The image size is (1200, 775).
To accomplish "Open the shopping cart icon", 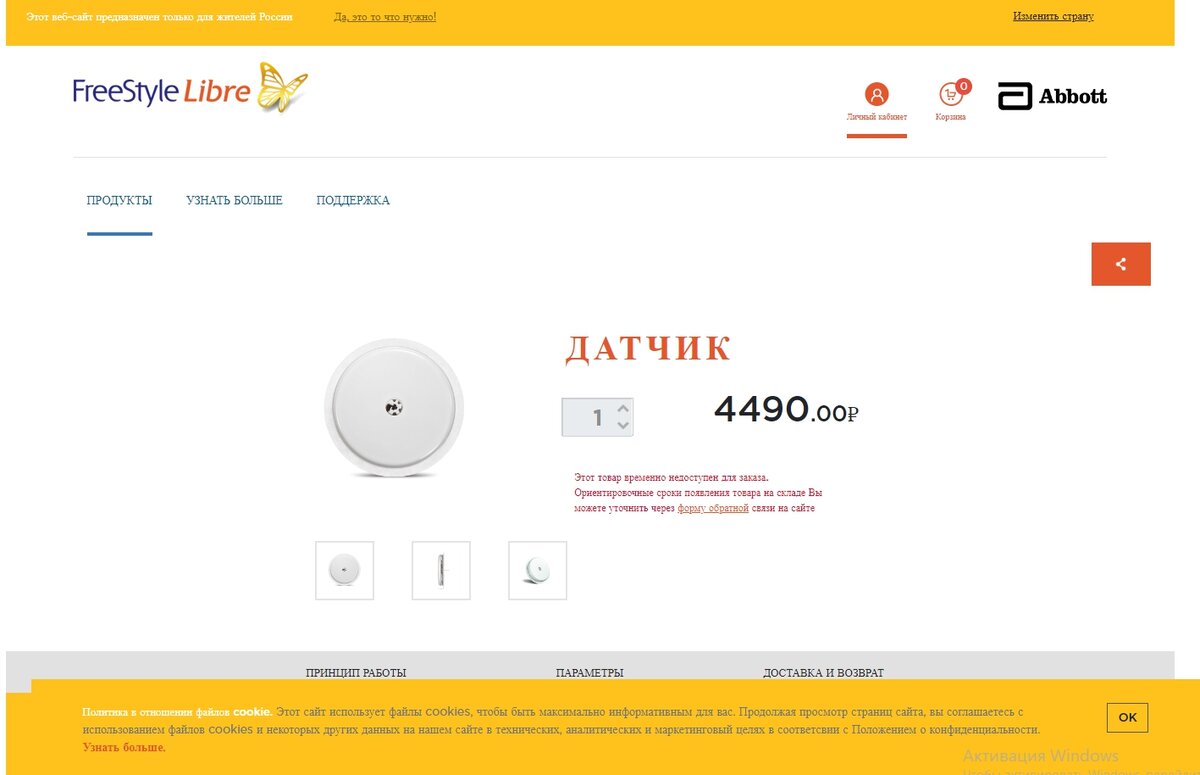I will point(952,95).
